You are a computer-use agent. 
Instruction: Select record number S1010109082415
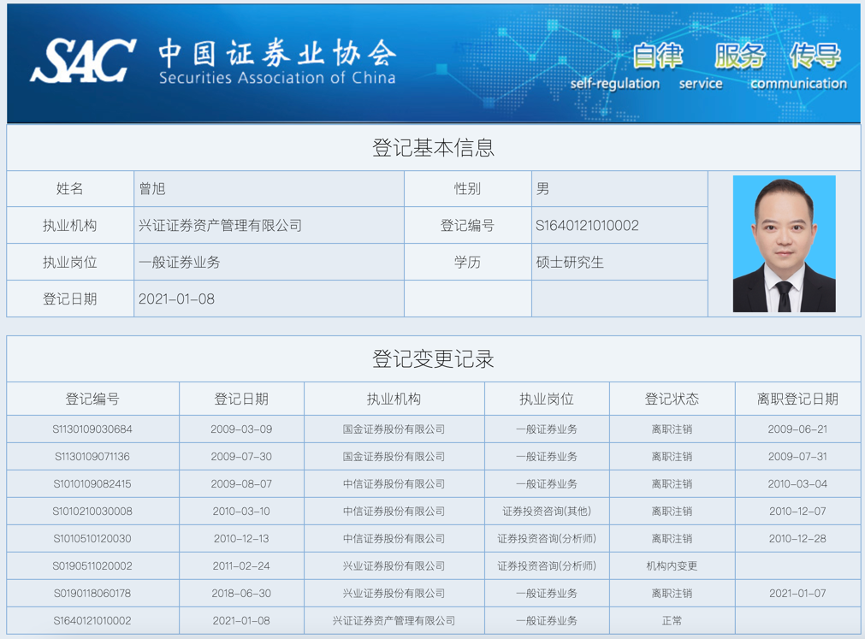pyautogui.click(x=92, y=484)
